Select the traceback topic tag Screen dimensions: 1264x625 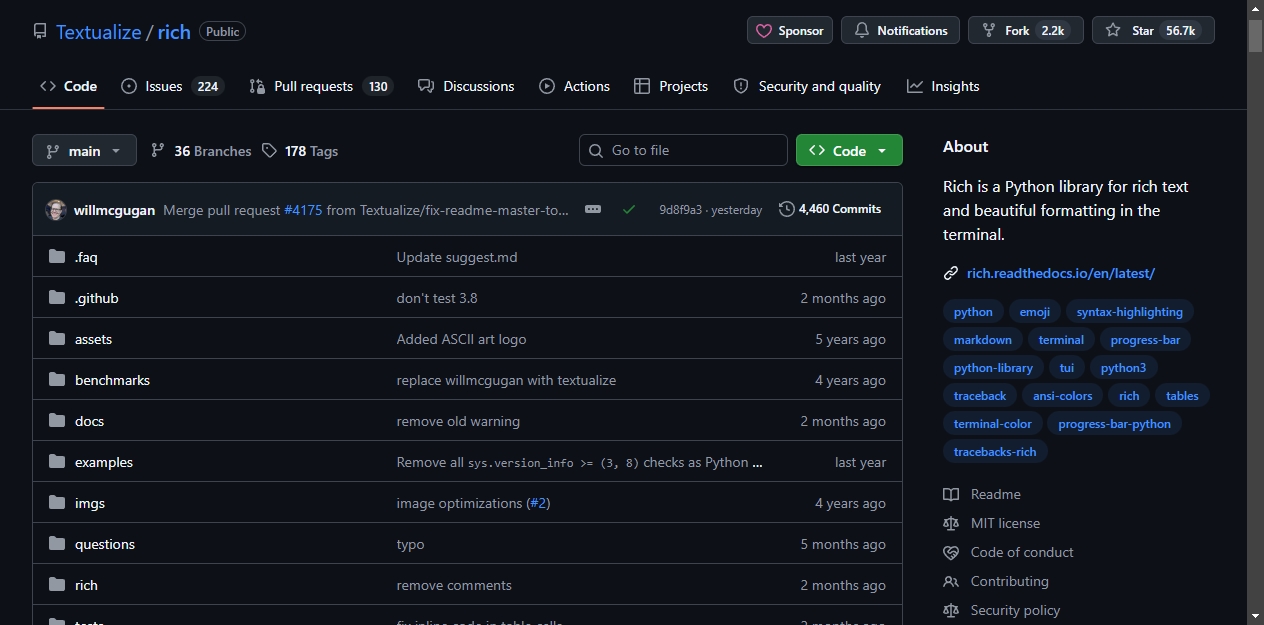pyautogui.click(x=980, y=396)
